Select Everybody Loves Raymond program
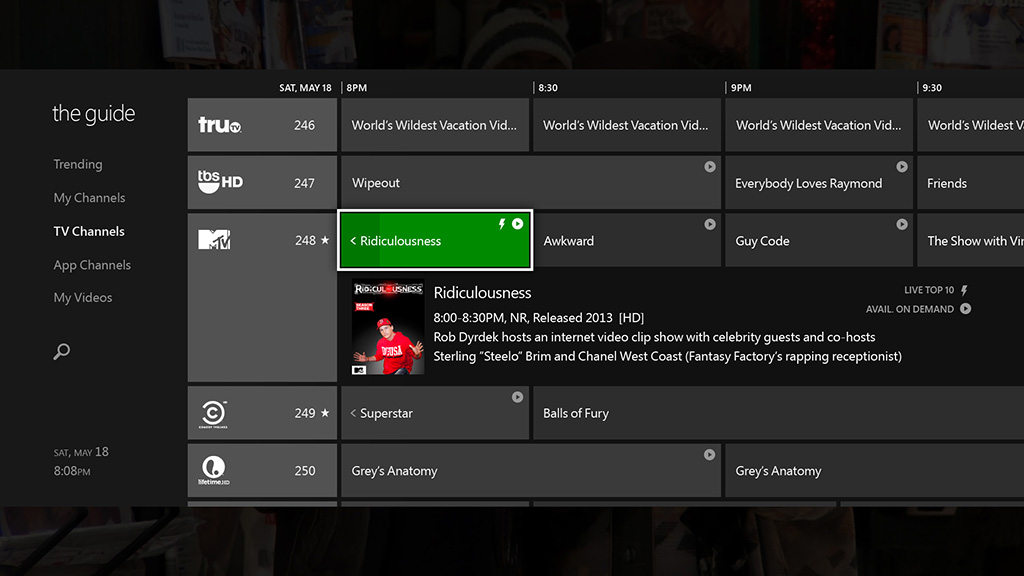The image size is (1024, 576). pos(808,183)
